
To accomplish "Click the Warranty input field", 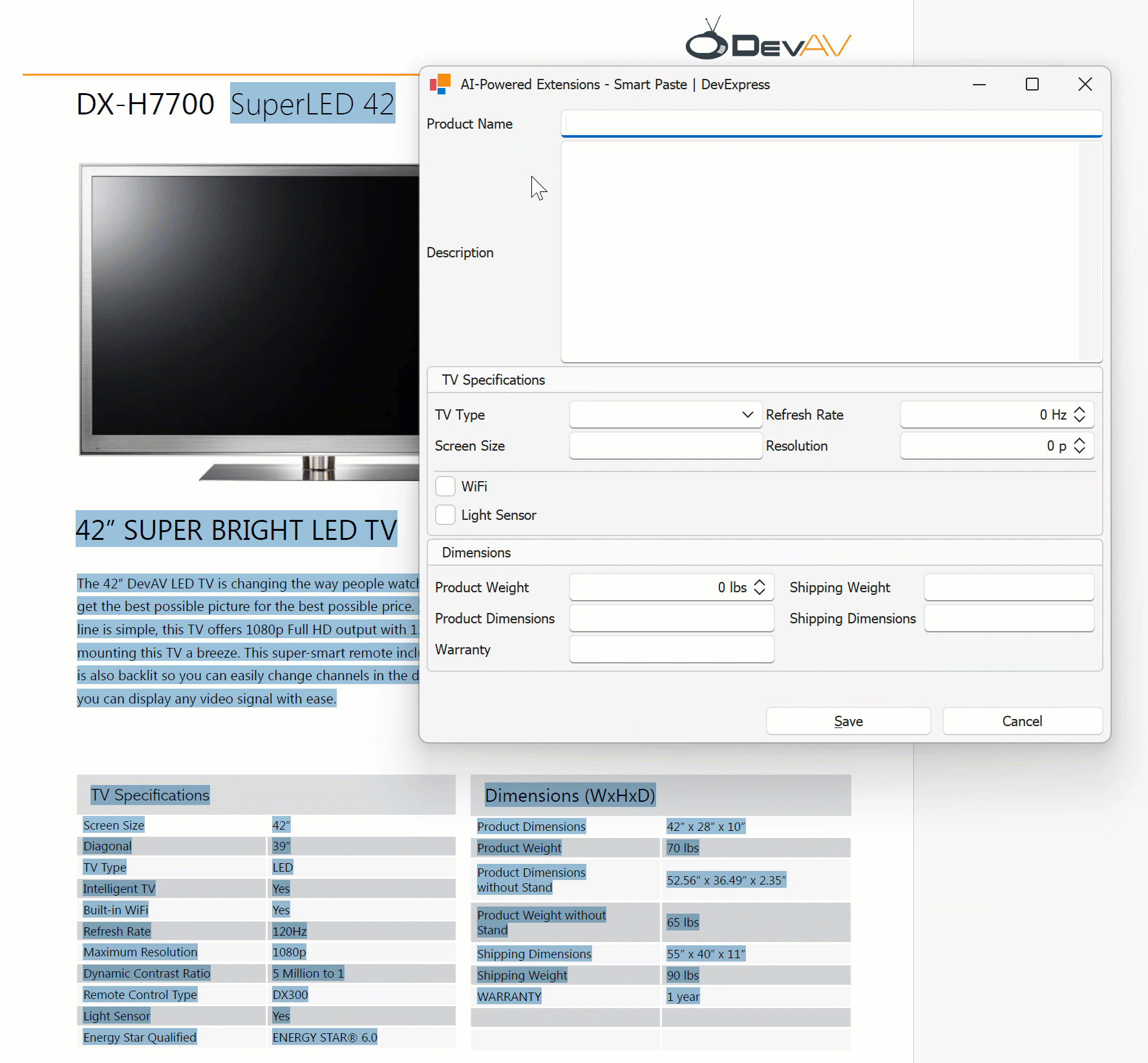I will pos(671,649).
